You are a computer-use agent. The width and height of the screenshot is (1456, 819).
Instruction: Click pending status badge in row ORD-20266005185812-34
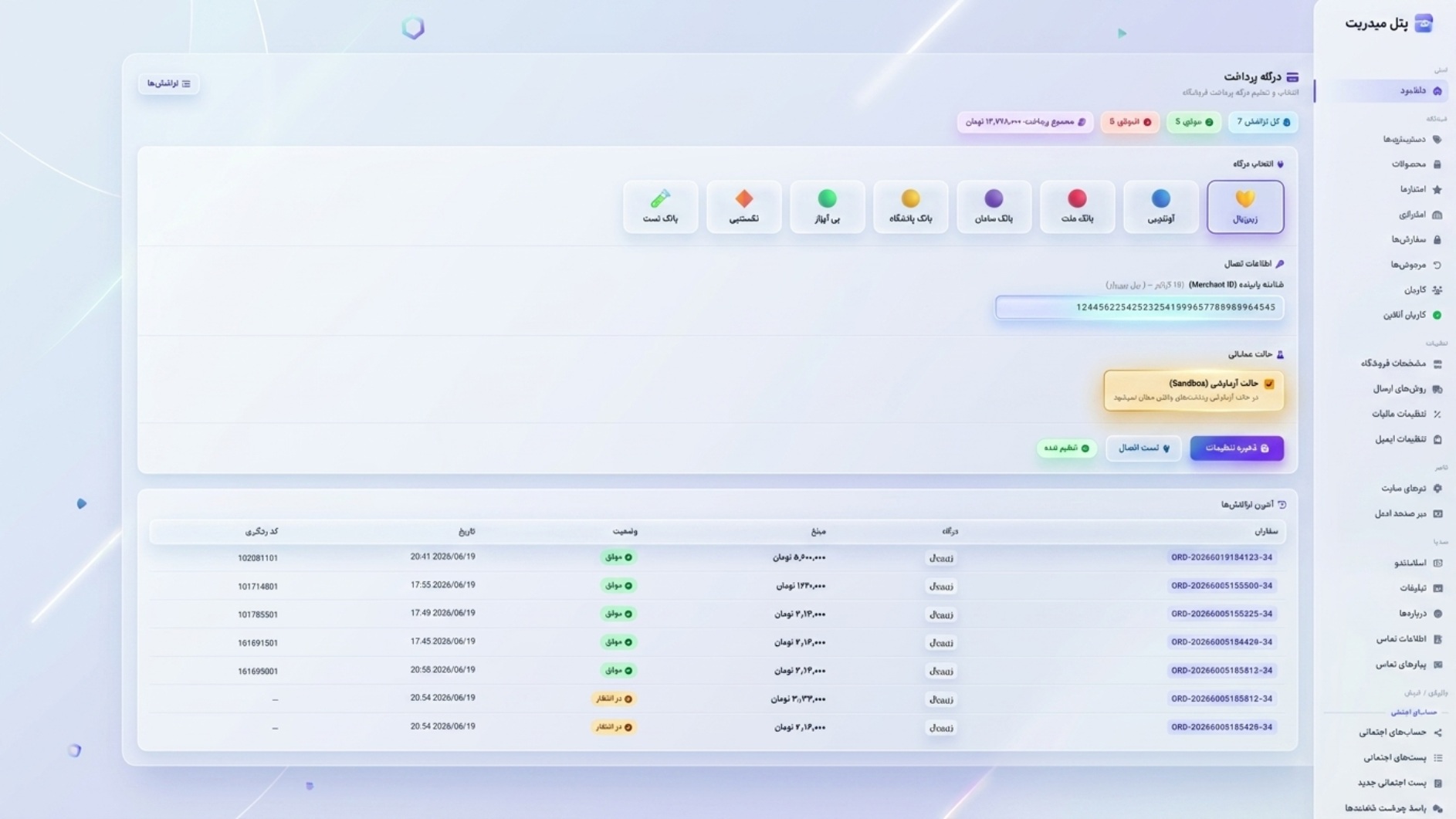(613, 699)
